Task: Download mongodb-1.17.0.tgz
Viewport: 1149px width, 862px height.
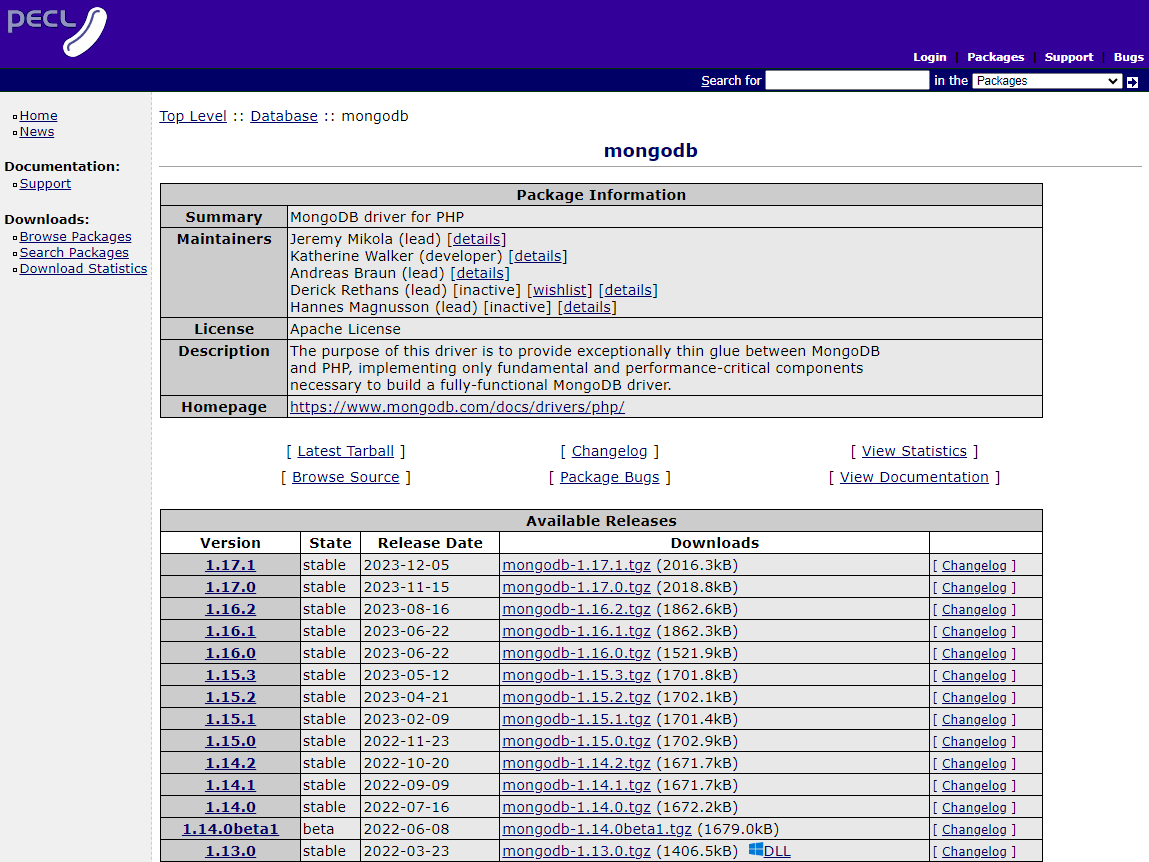Action: tap(577, 587)
